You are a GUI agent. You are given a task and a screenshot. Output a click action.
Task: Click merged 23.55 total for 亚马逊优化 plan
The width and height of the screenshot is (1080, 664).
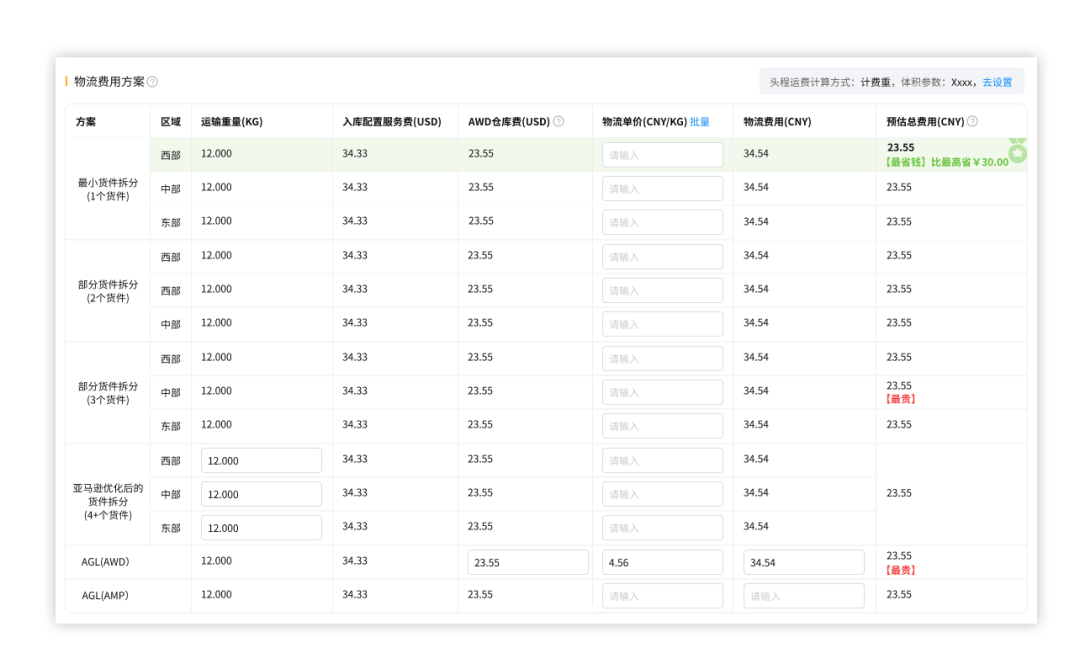tap(899, 493)
